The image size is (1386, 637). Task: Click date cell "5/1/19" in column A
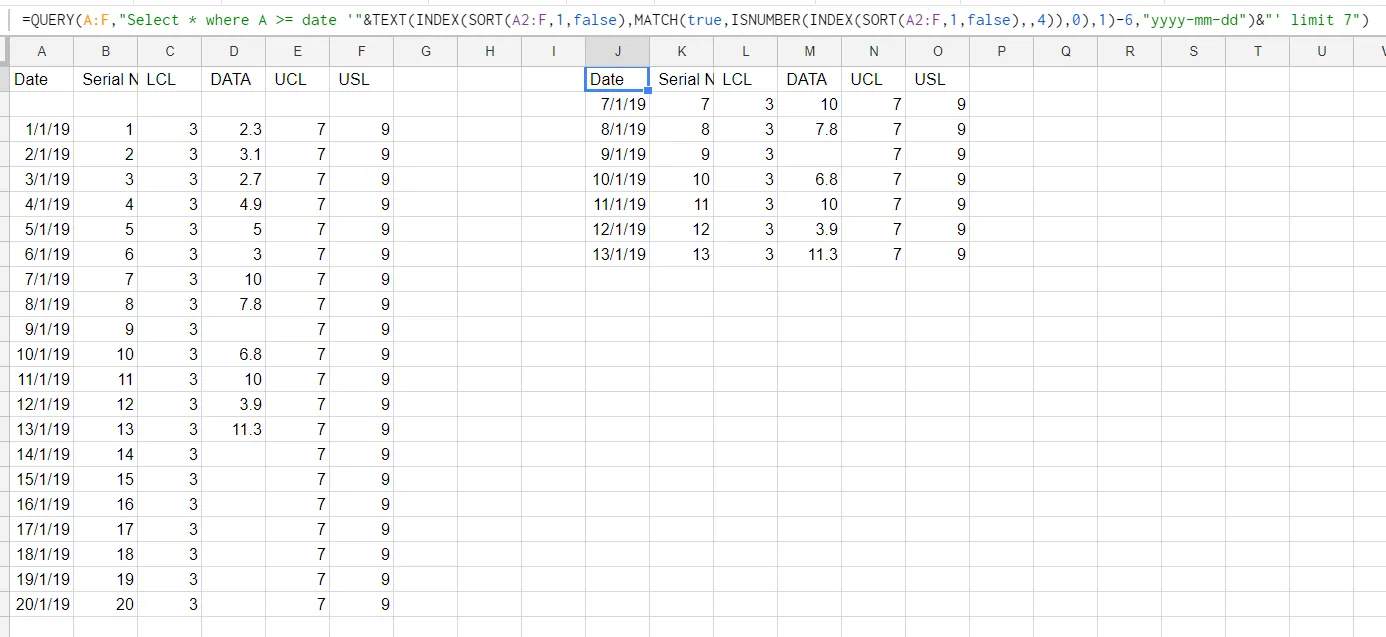pos(42,229)
